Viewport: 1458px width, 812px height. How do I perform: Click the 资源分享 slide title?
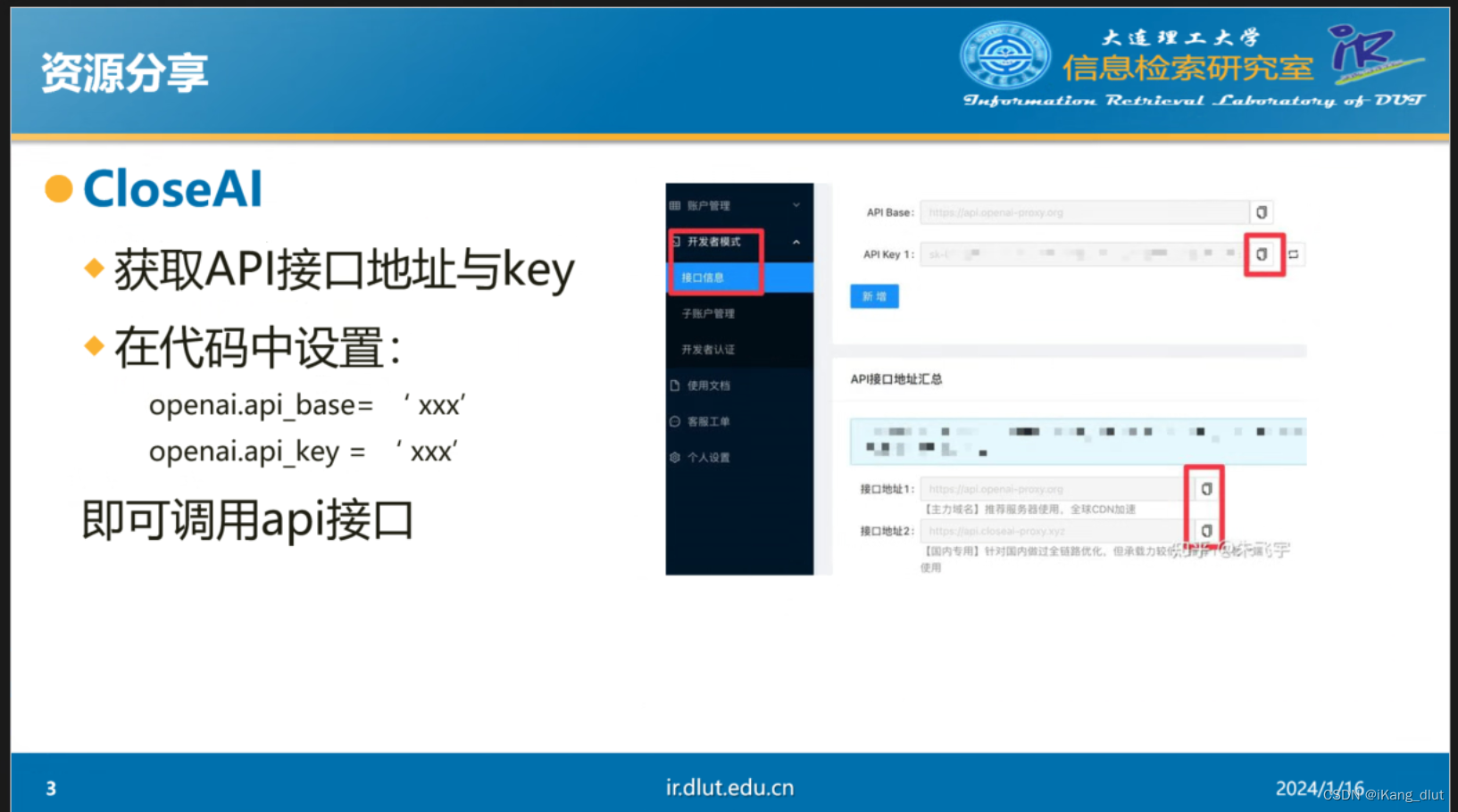tap(124, 73)
